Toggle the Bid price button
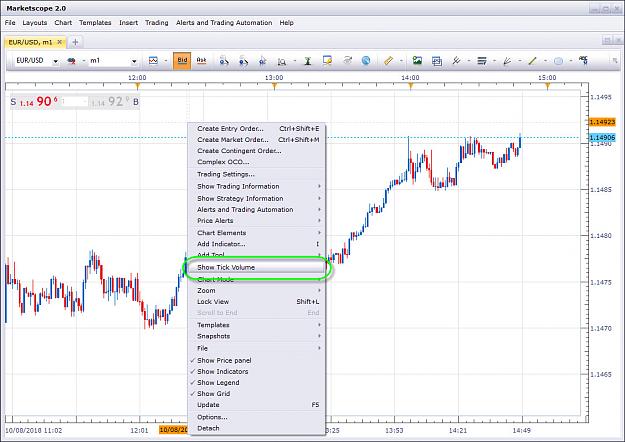625x442 pixels. (182, 61)
